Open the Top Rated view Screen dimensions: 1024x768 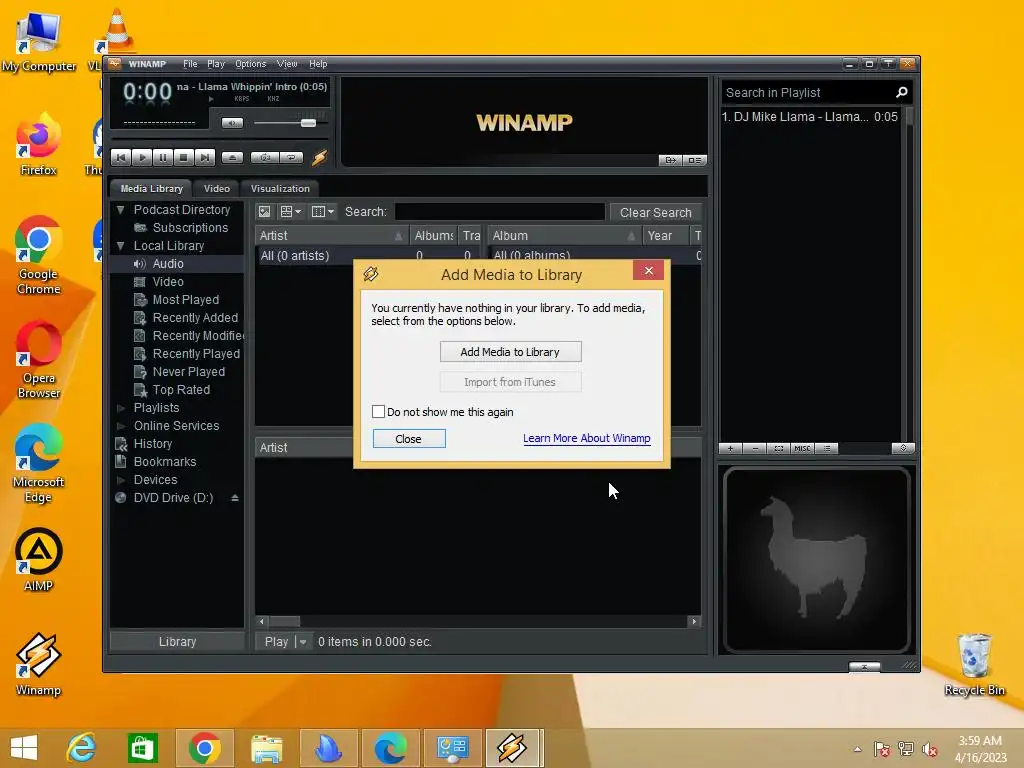181,390
